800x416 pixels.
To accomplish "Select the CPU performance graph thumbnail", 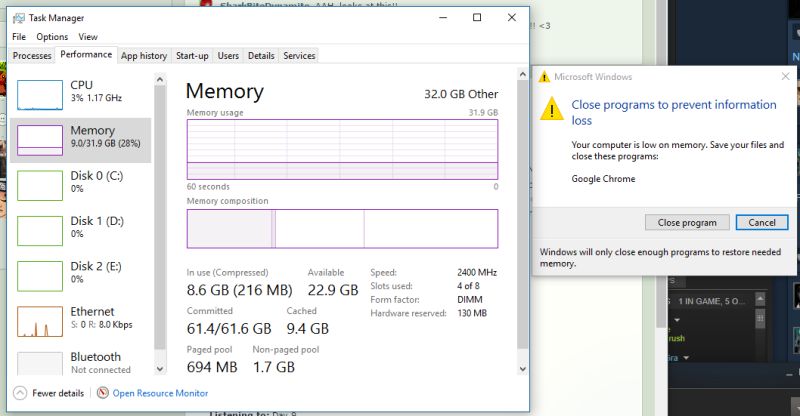I will pos(40,95).
